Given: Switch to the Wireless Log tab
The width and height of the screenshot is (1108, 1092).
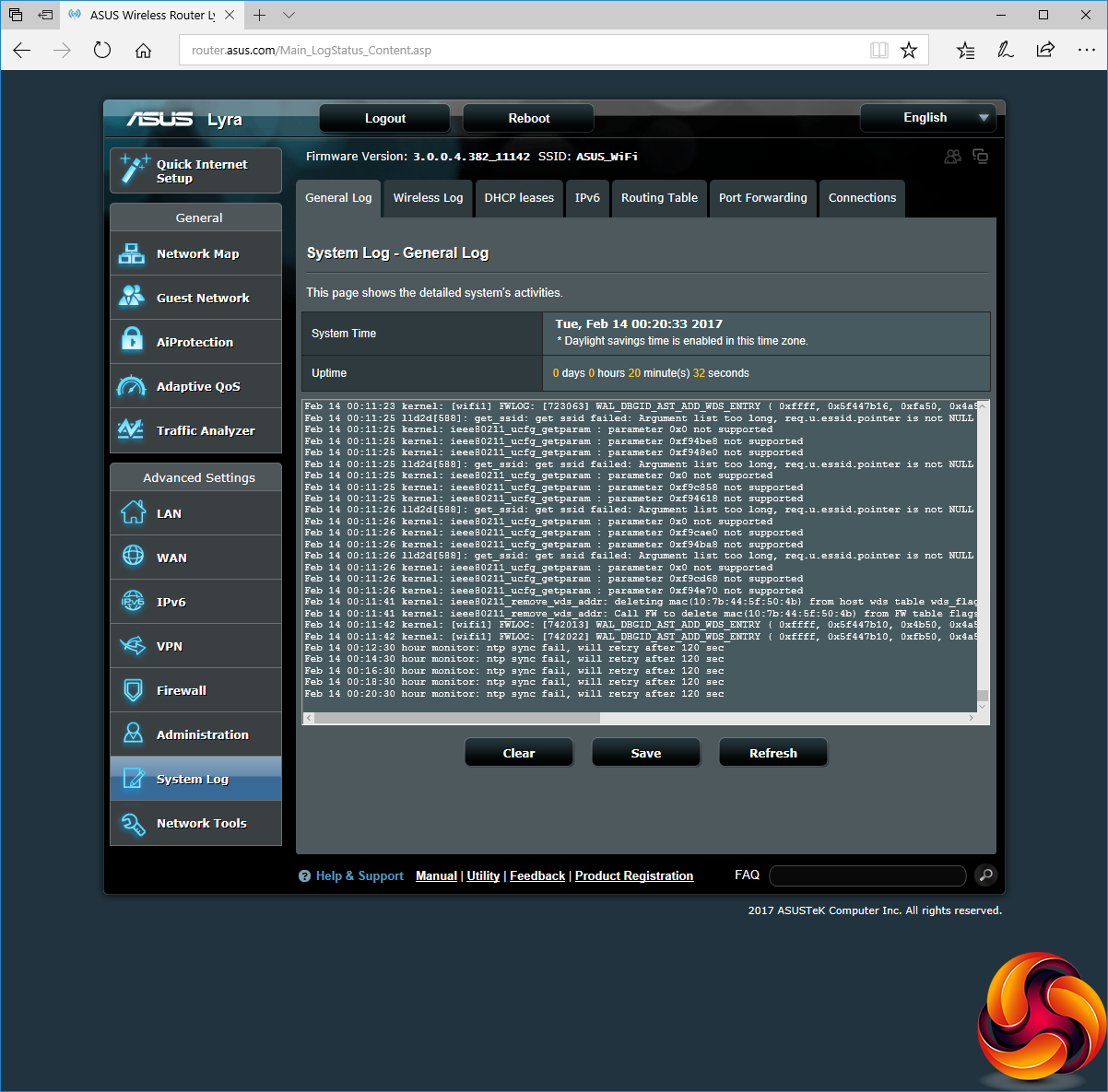Looking at the screenshot, I should tap(428, 198).
